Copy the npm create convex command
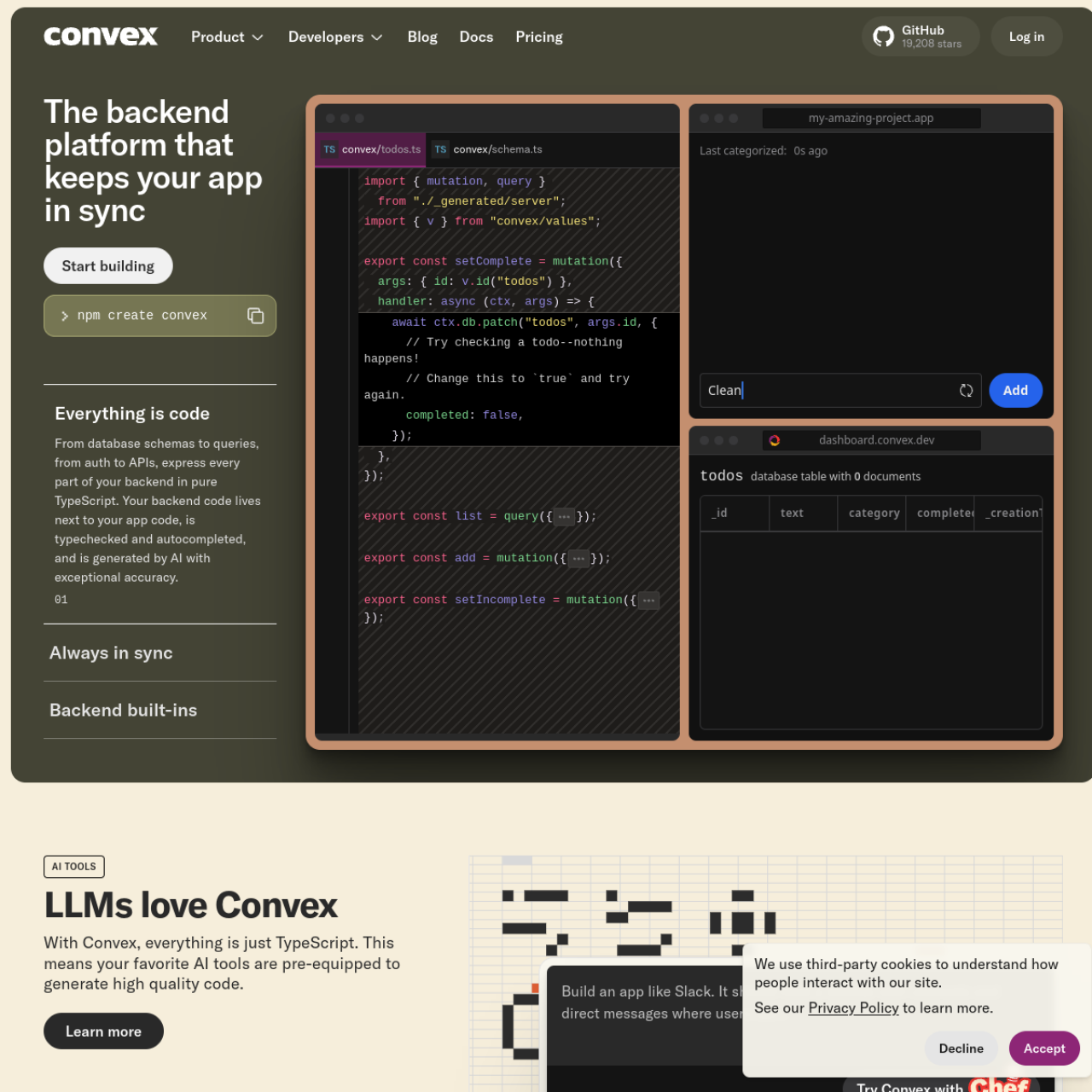 click(x=255, y=316)
